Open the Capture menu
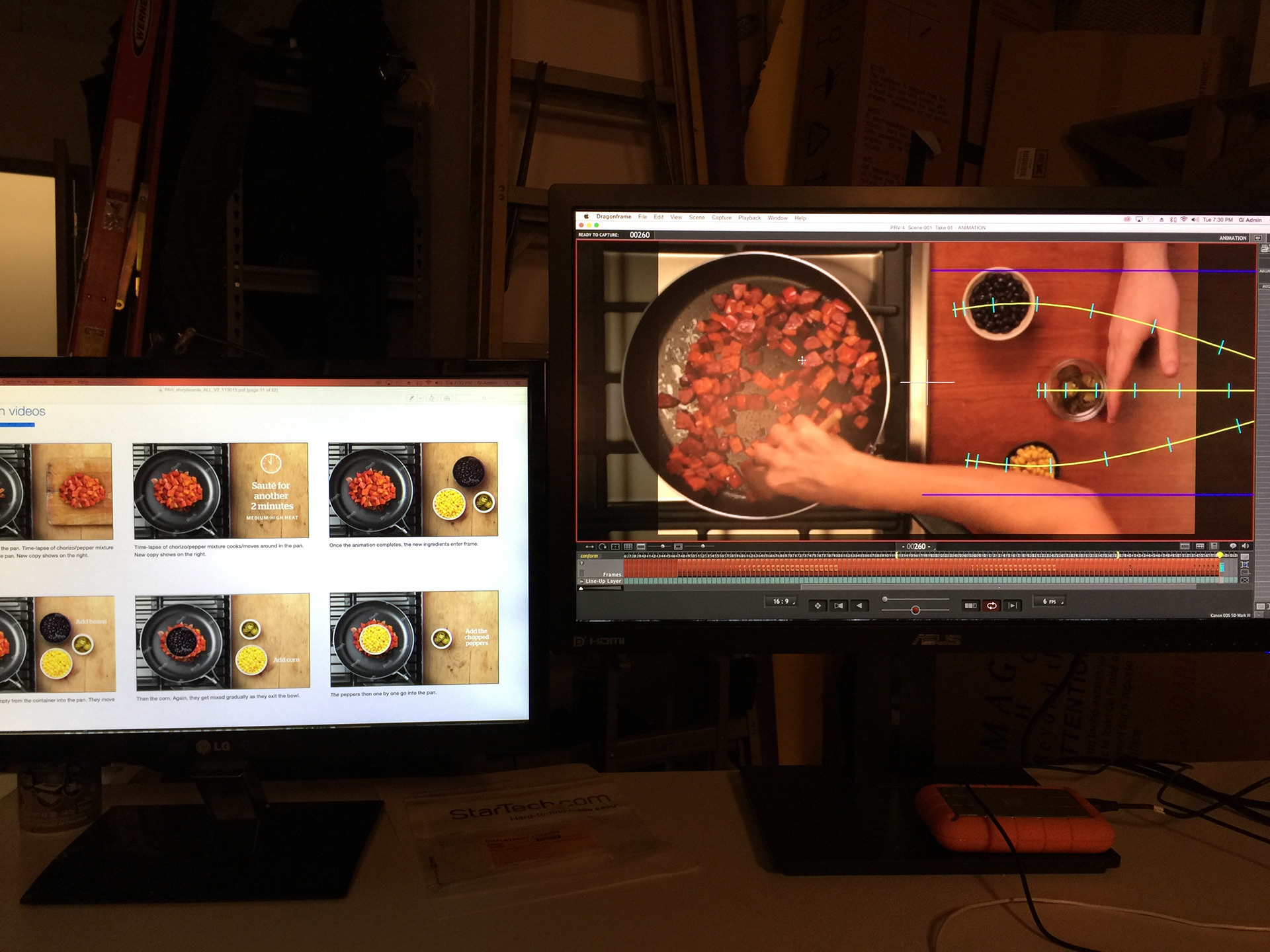Image resolution: width=1270 pixels, height=952 pixels. pyautogui.click(x=722, y=218)
